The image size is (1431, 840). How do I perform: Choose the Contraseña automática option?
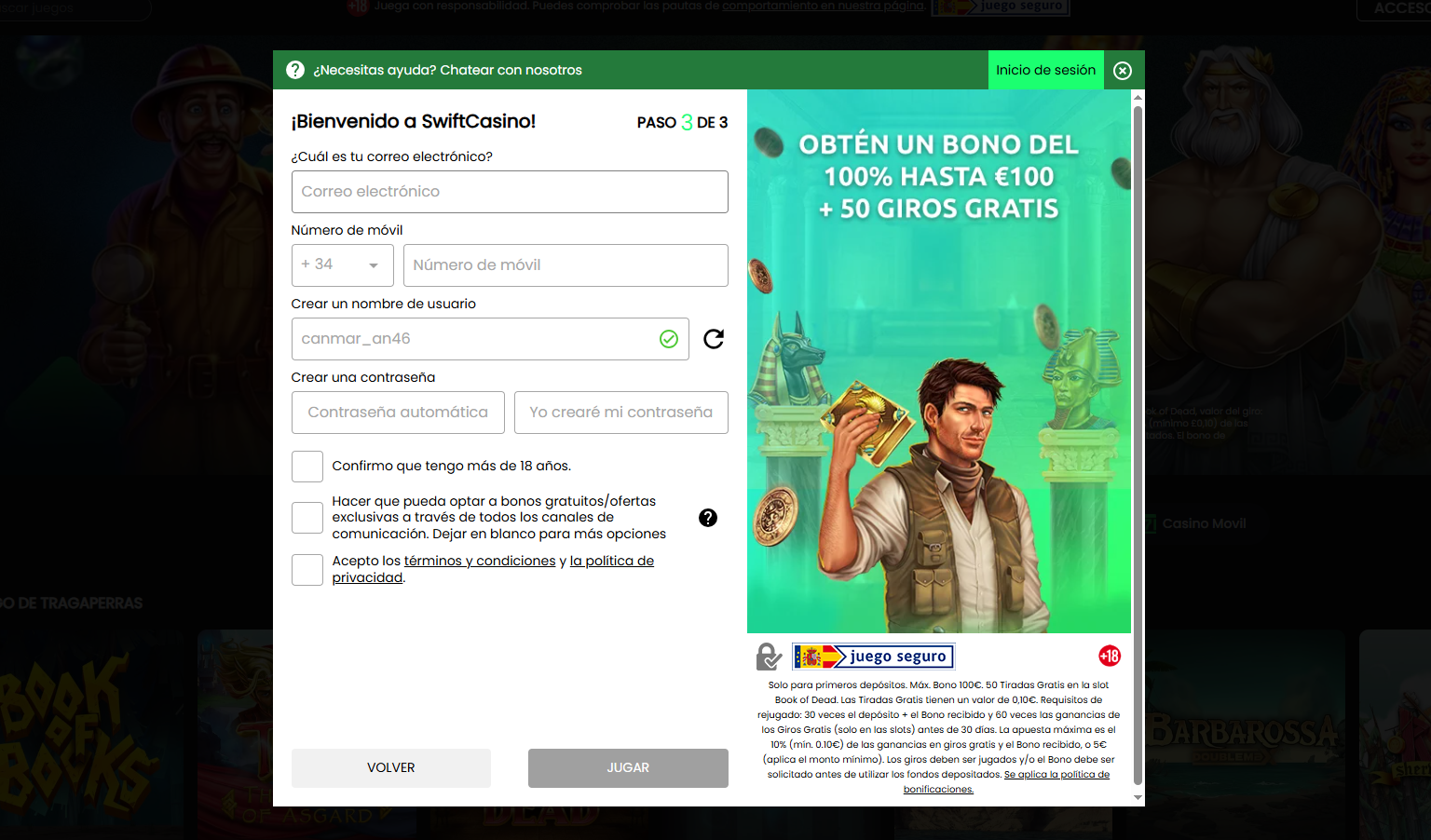(398, 413)
